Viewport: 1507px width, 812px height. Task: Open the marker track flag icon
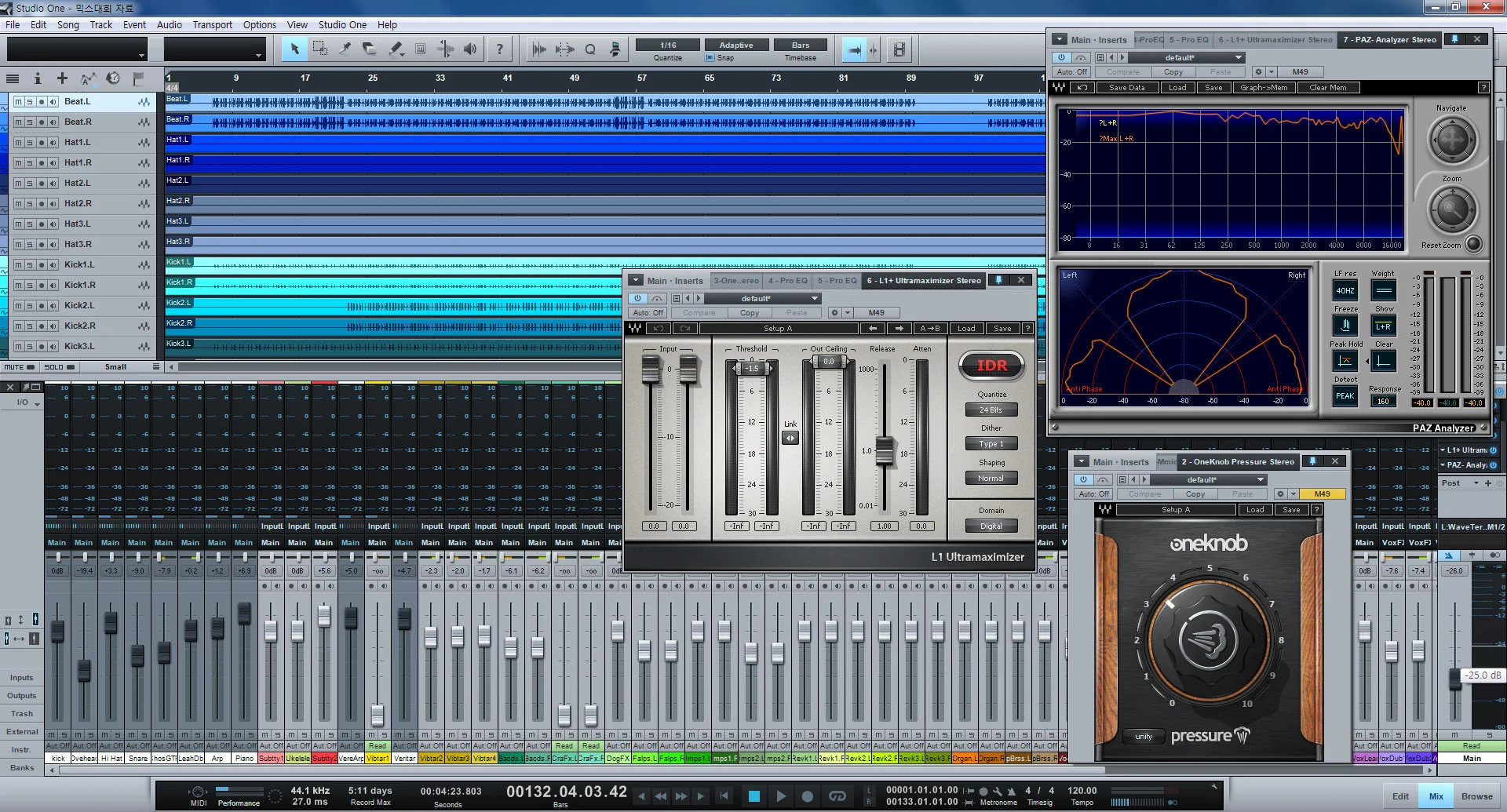(x=138, y=78)
